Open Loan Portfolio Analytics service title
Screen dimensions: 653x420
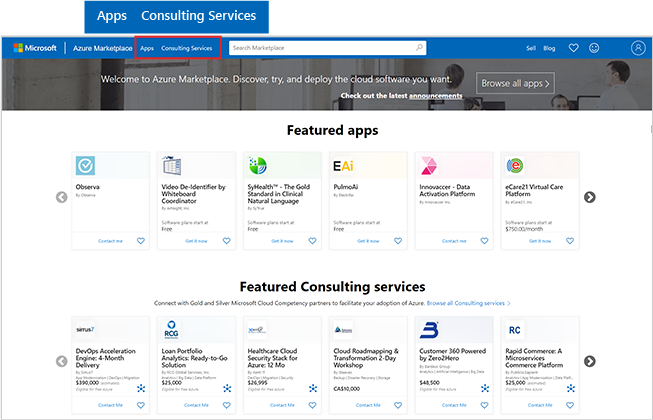[x=194, y=358]
